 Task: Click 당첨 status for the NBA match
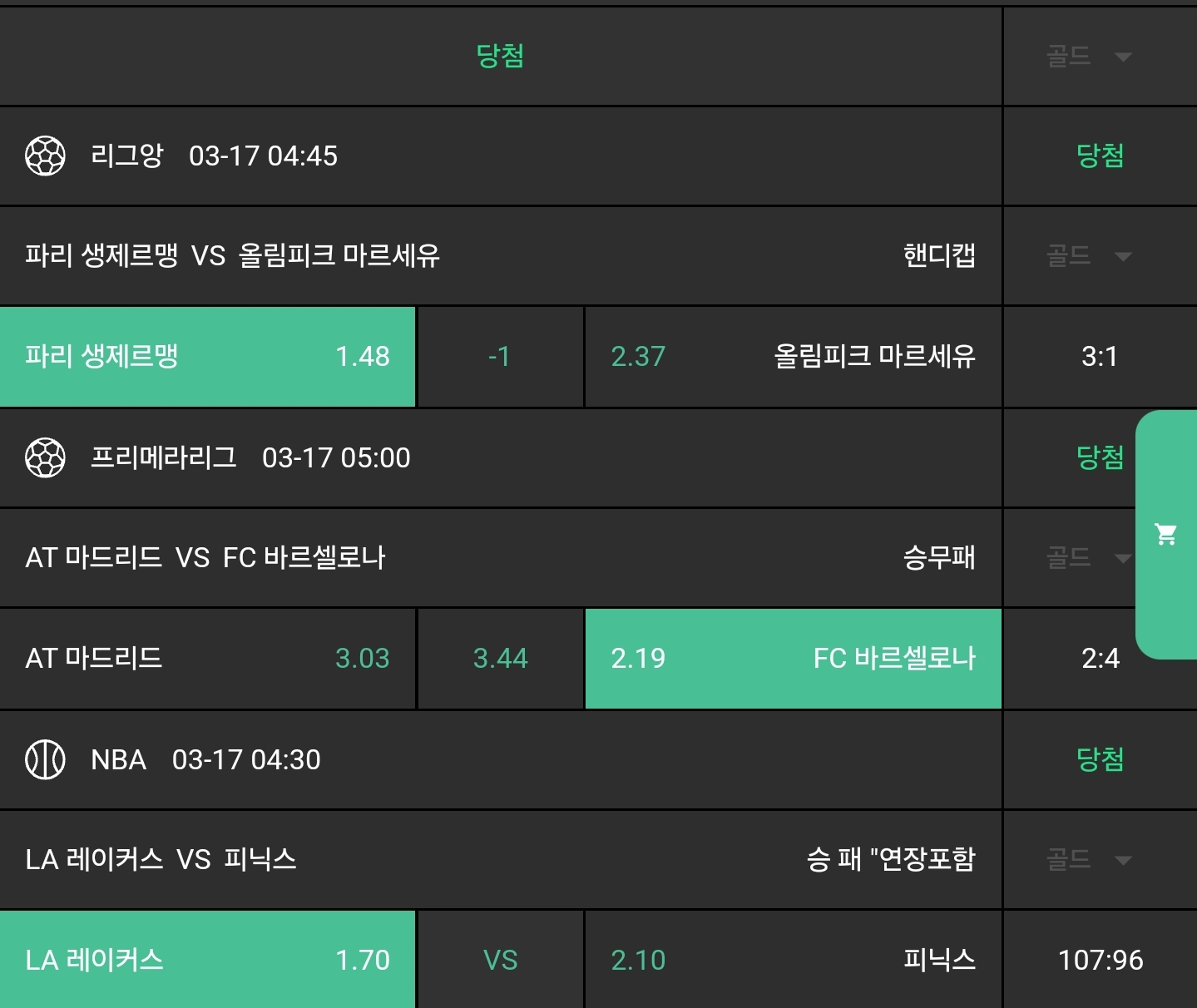[1100, 759]
